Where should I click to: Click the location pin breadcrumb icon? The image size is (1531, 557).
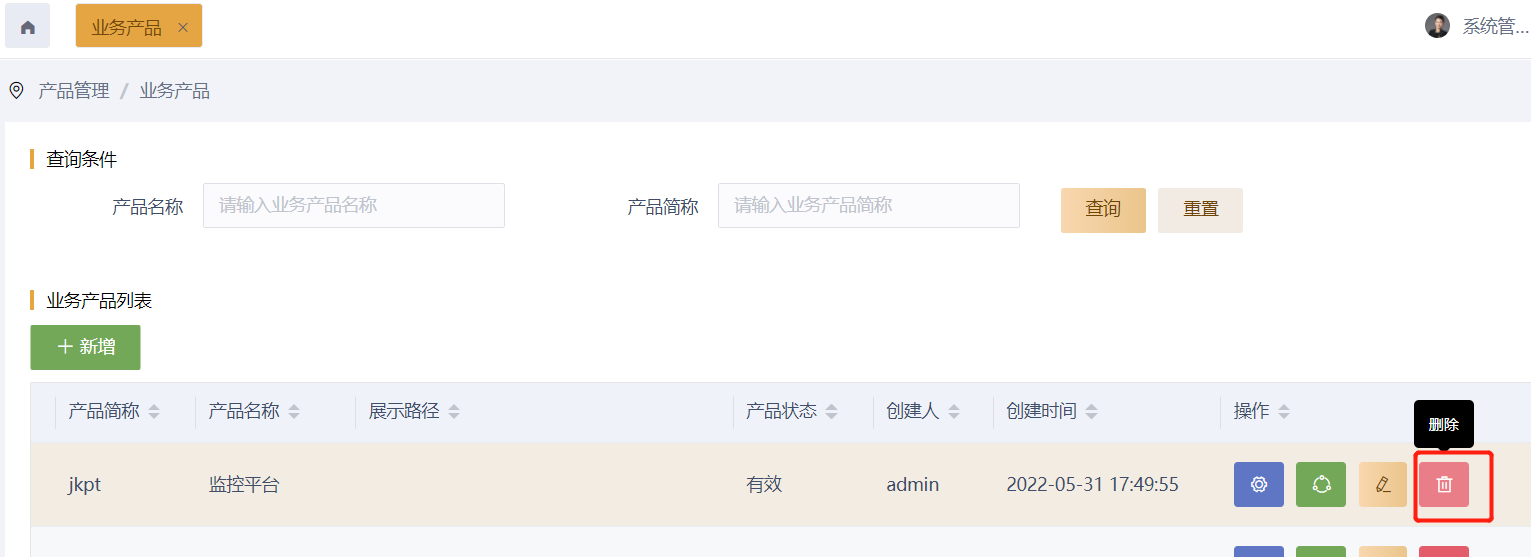point(16,91)
